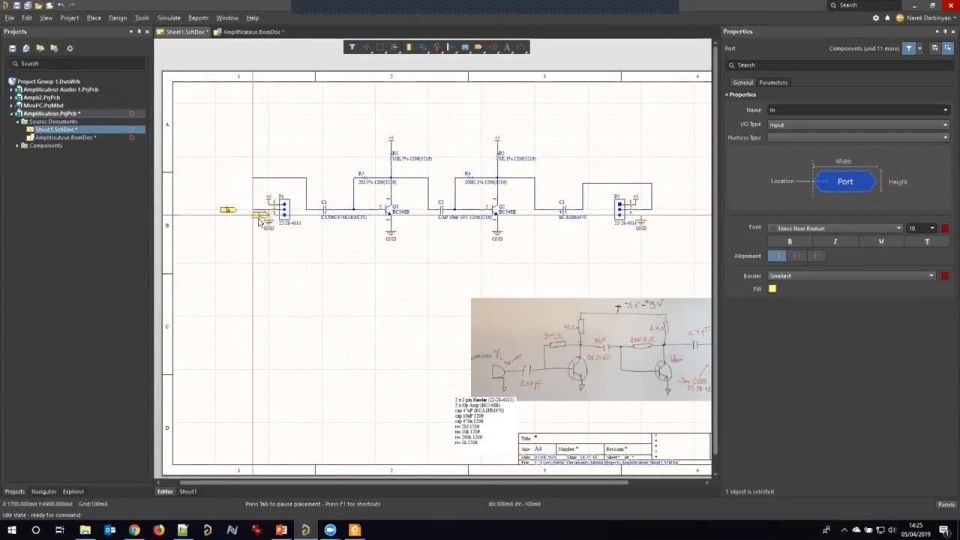Image resolution: width=960 pixels, height=540 pixels.
Task: Open the Narek Dadsinyan user account menu
Action: [x=926, y=18]
